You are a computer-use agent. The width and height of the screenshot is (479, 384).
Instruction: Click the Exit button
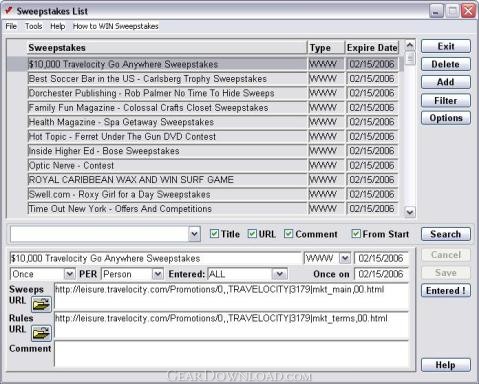point(446,46)
